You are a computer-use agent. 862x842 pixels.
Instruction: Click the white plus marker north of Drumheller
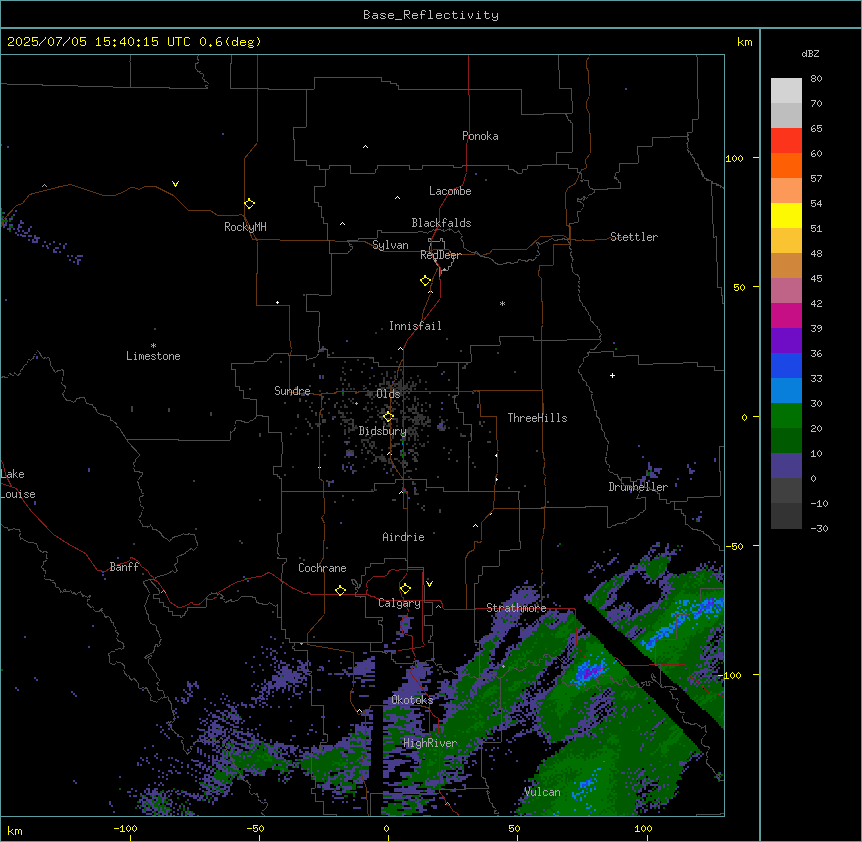(x=612, y=375)
